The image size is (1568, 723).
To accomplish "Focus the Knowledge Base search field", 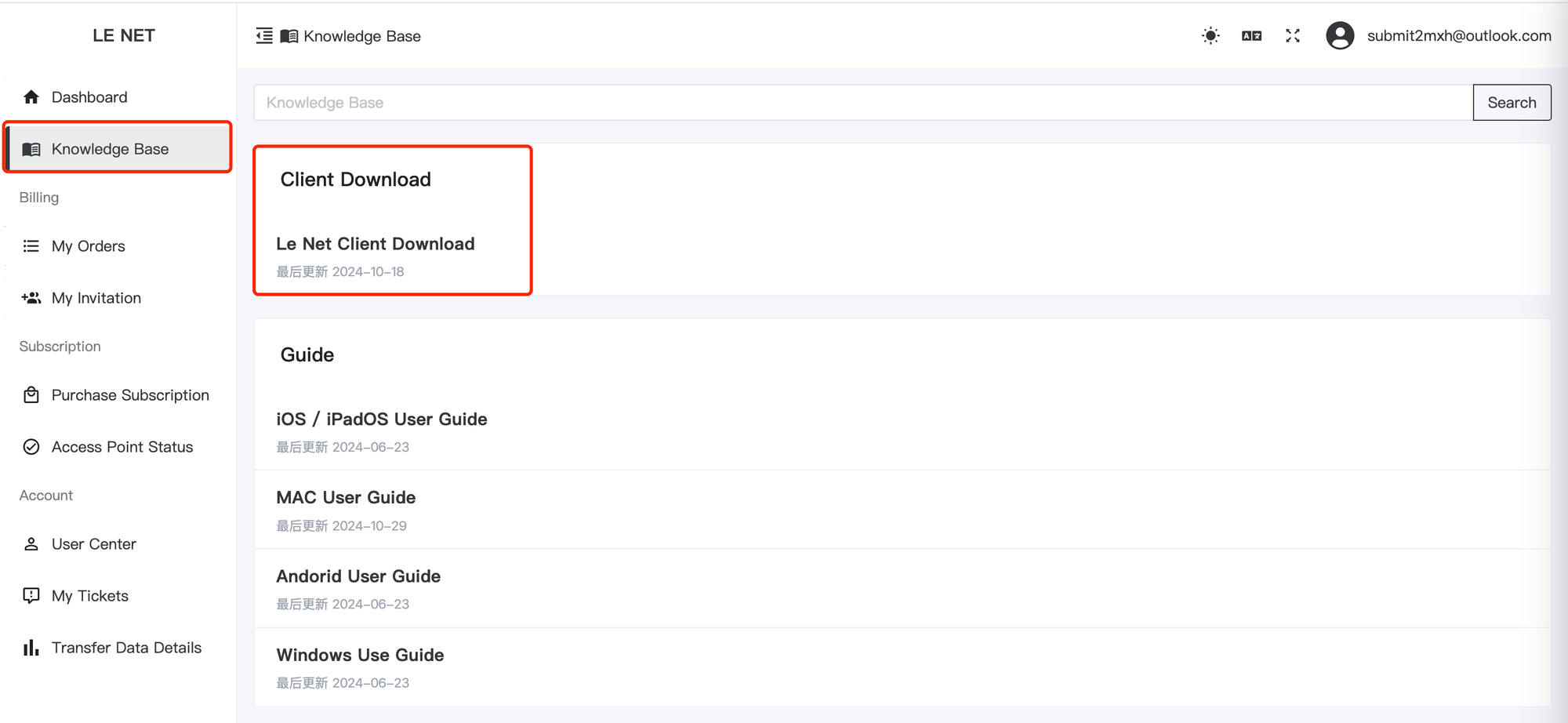I will tap(862, 103).
